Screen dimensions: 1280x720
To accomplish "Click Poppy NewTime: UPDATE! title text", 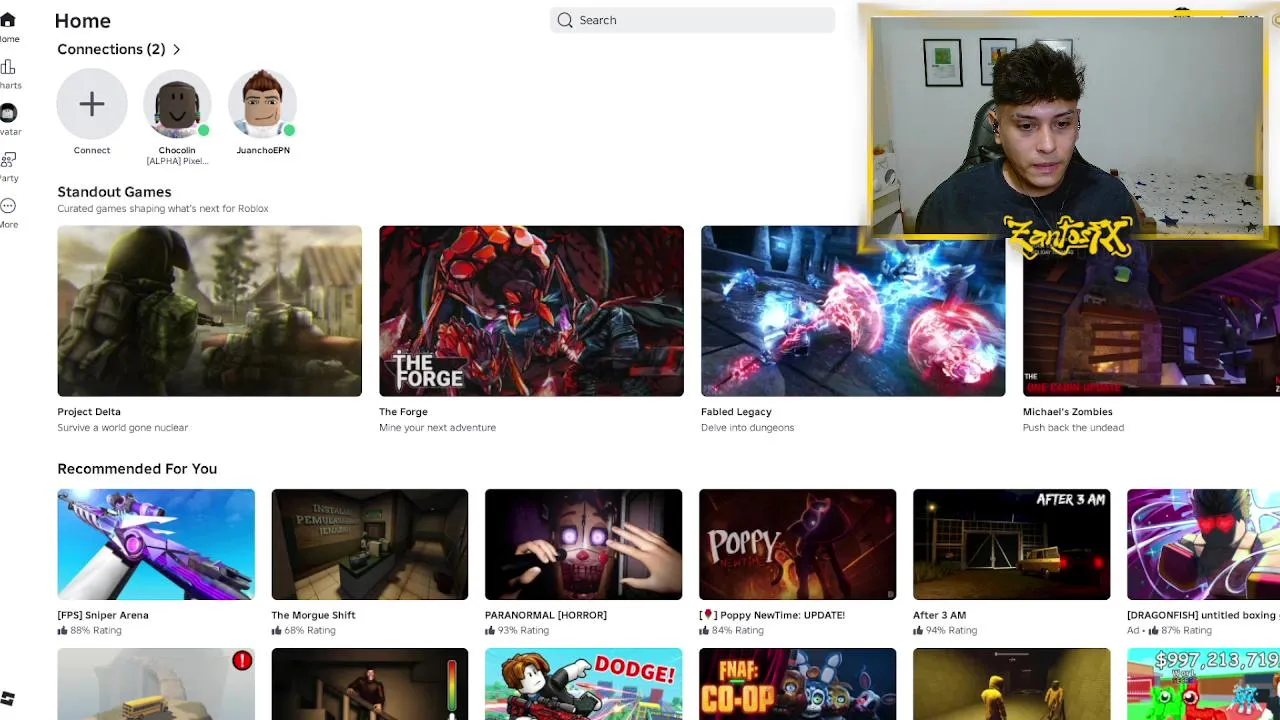I will (772, 615).
